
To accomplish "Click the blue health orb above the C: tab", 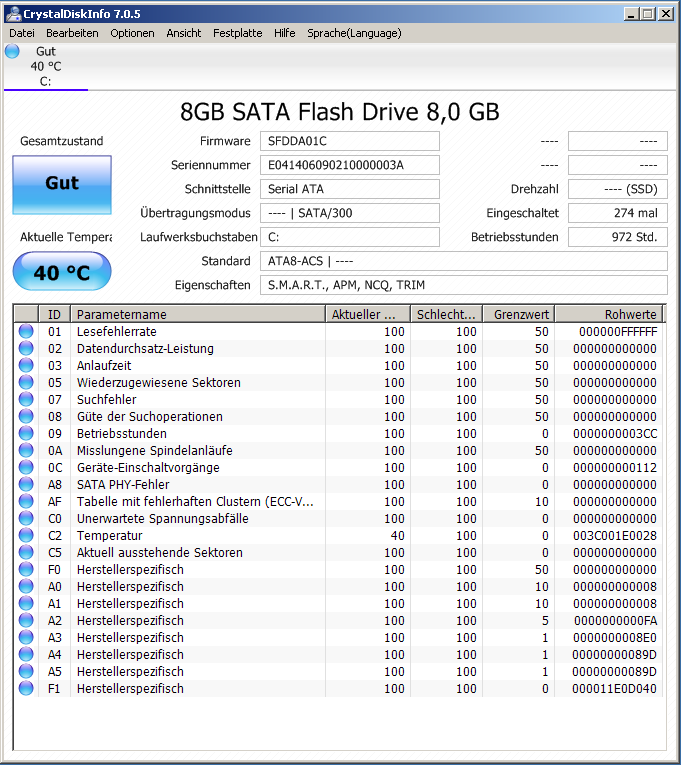I will tap(12, 51).
